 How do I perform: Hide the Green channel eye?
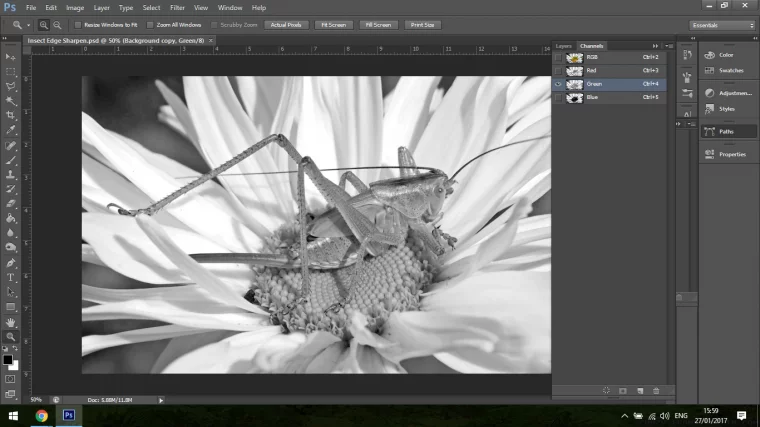tap(558, 84)
